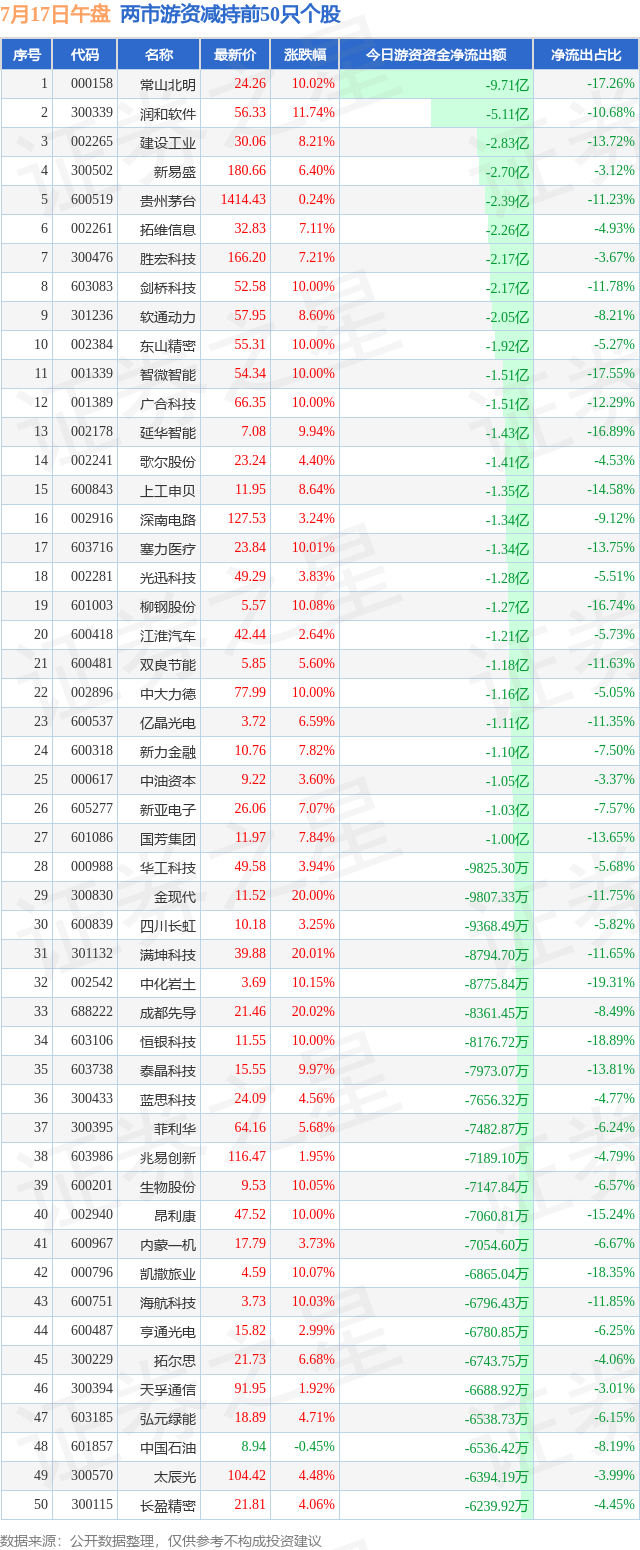Image resolution: width=640 pixels, height=1550 pixels.
Task: Click change -0.45% of 中国石油
Action: 313,1447
